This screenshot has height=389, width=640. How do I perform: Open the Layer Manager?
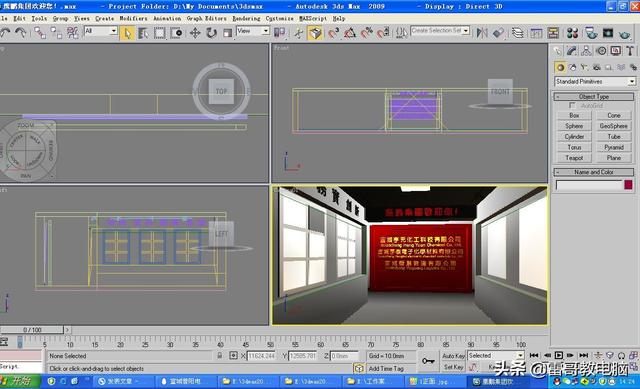(518, 33)
